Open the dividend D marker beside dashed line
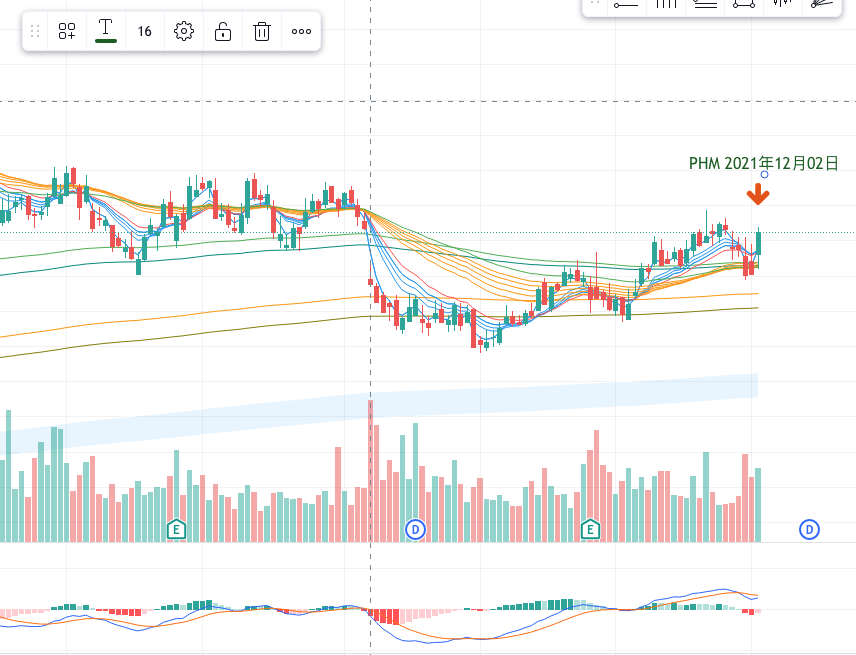Viewport: 856px width, 655px height. point(415,528)
